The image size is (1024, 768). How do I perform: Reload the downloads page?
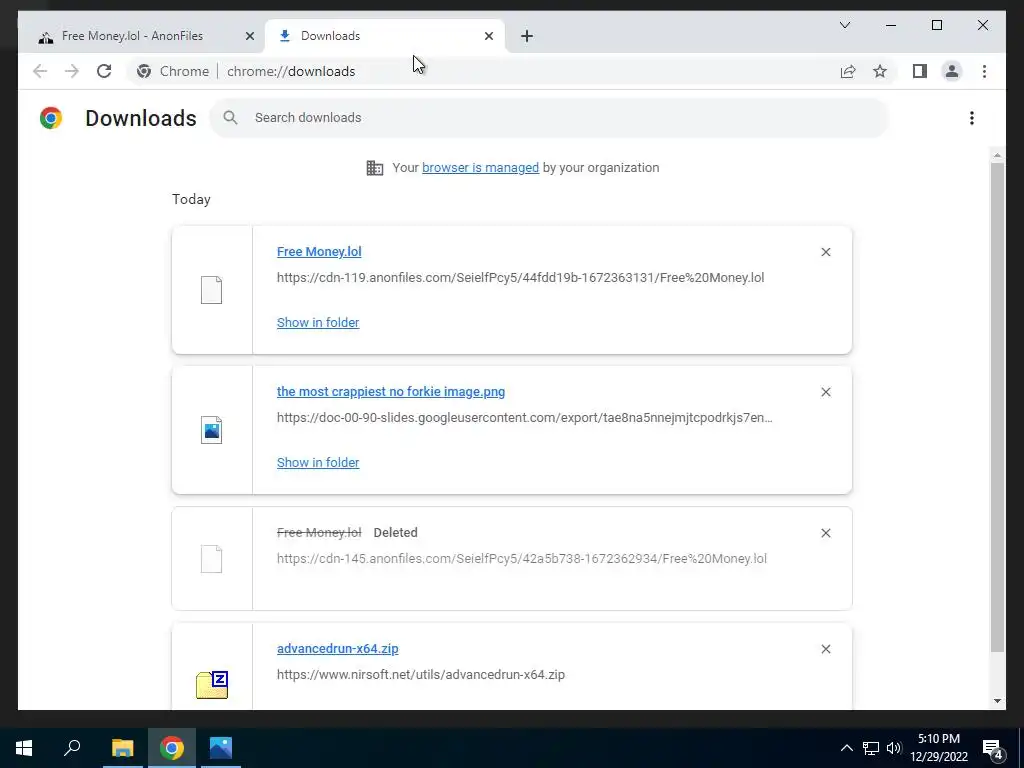pos(104,71)
